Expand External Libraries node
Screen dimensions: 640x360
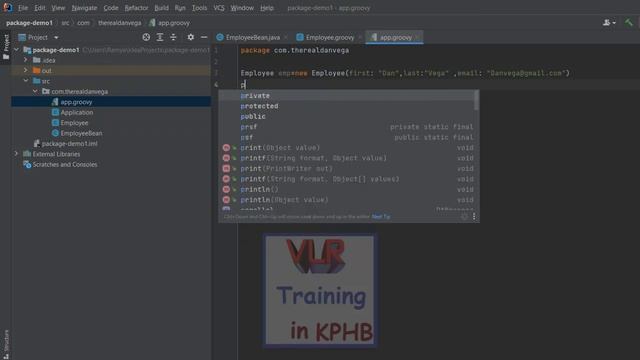click(16, 154)
